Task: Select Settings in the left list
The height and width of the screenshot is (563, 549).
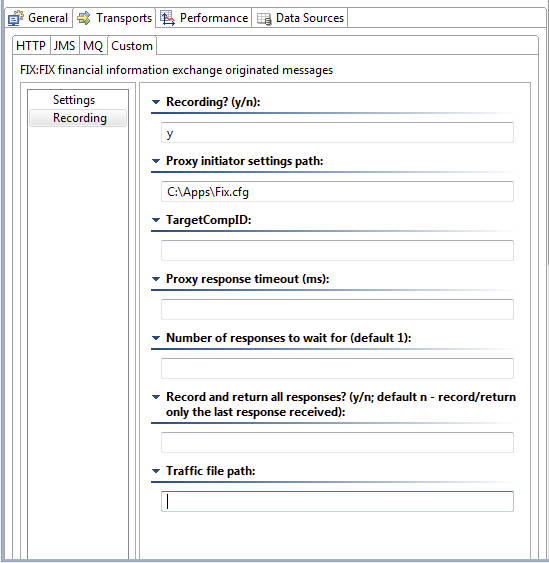Action: coord(74,100)
